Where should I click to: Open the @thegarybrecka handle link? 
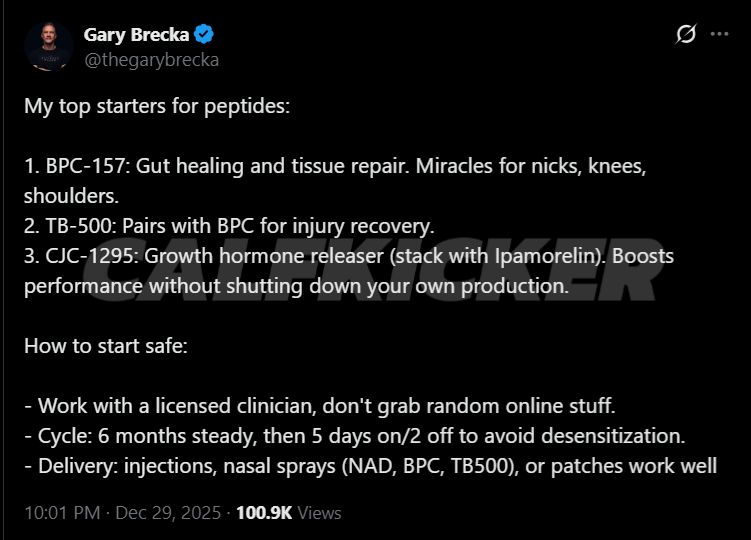151,60
